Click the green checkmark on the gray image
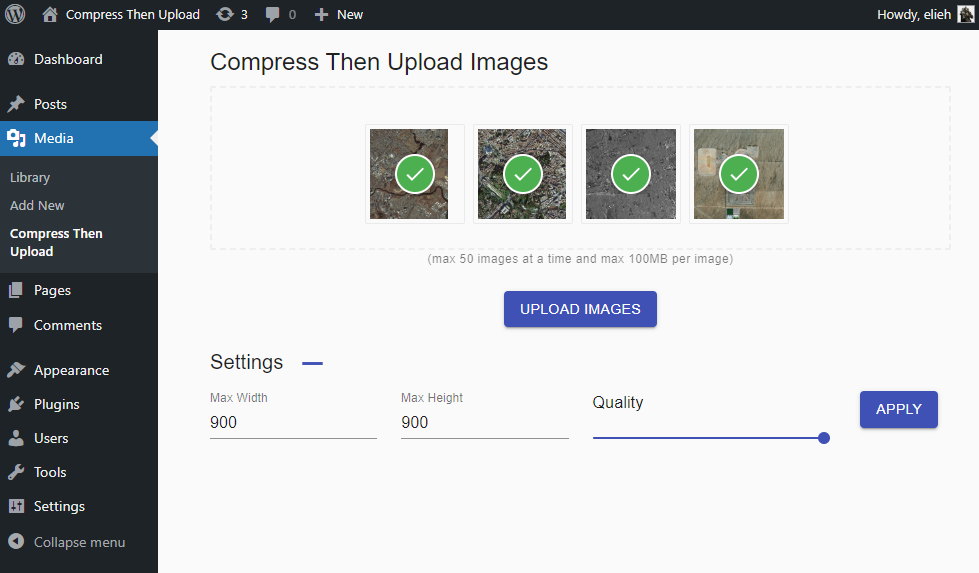This screenshot has height=573, width=979. (631, 174)
